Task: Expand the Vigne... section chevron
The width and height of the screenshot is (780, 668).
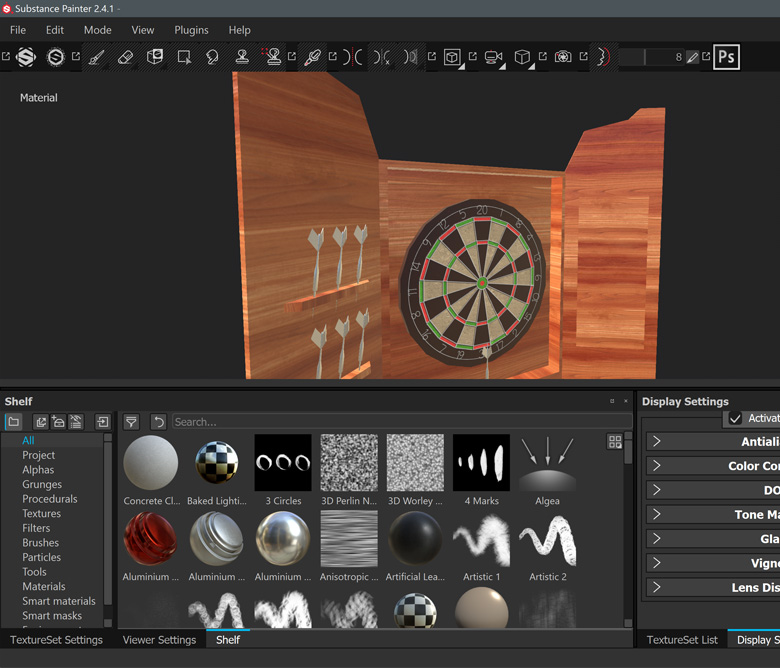Action: pyautogui.click(x=657, y=563)
